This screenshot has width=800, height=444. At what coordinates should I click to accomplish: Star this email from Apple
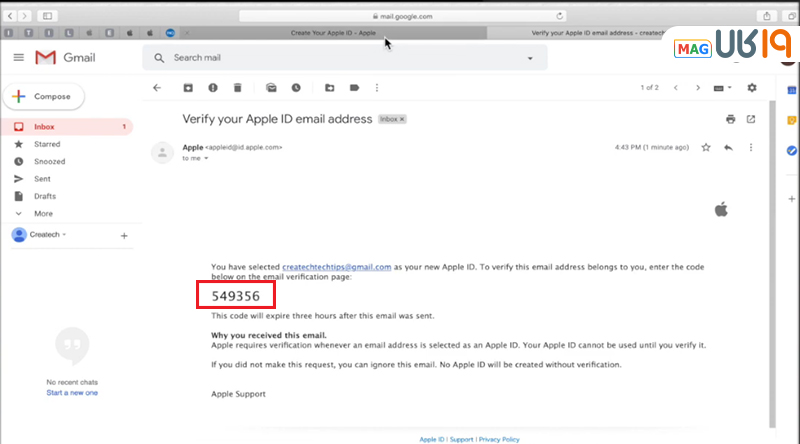(706, 147)
